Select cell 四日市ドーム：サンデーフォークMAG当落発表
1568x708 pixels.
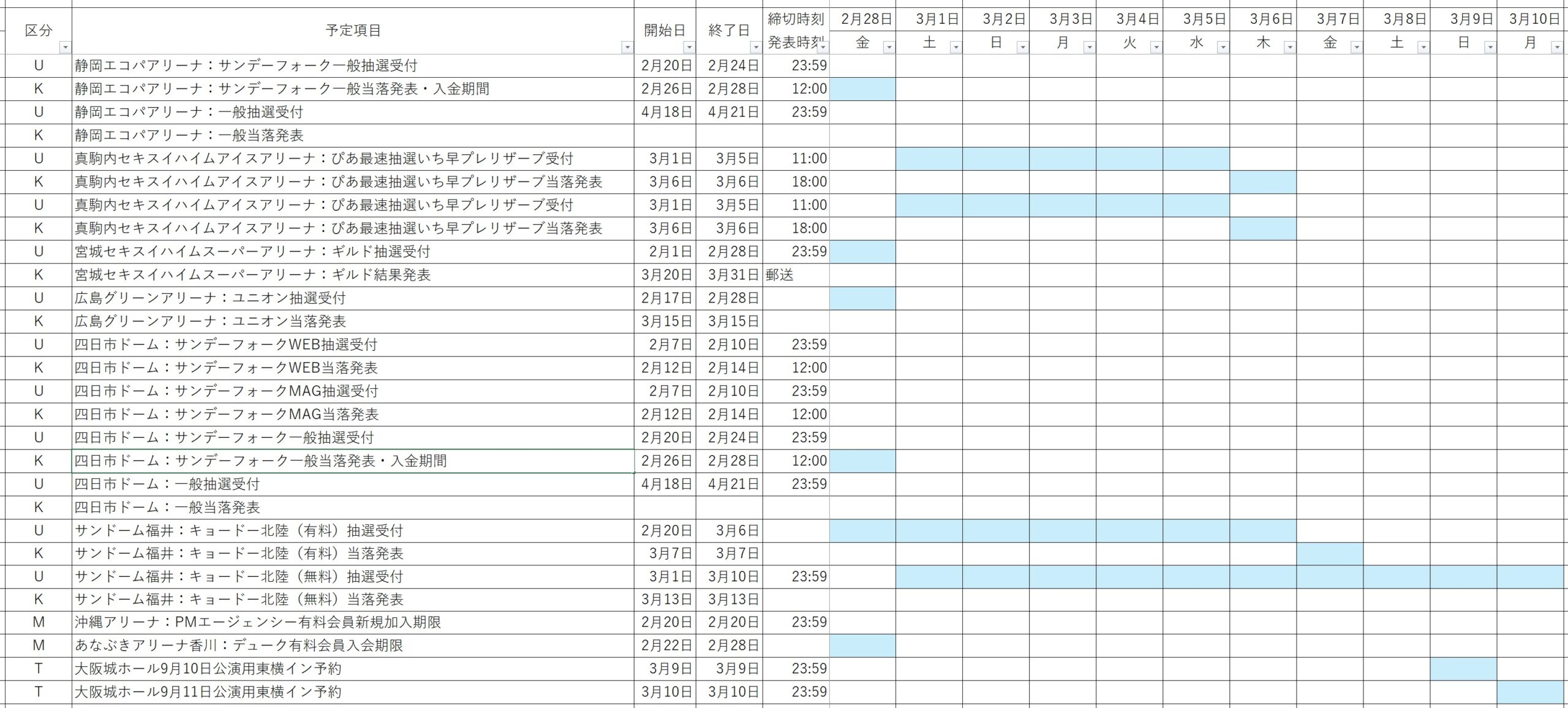[x=353, y=415]
